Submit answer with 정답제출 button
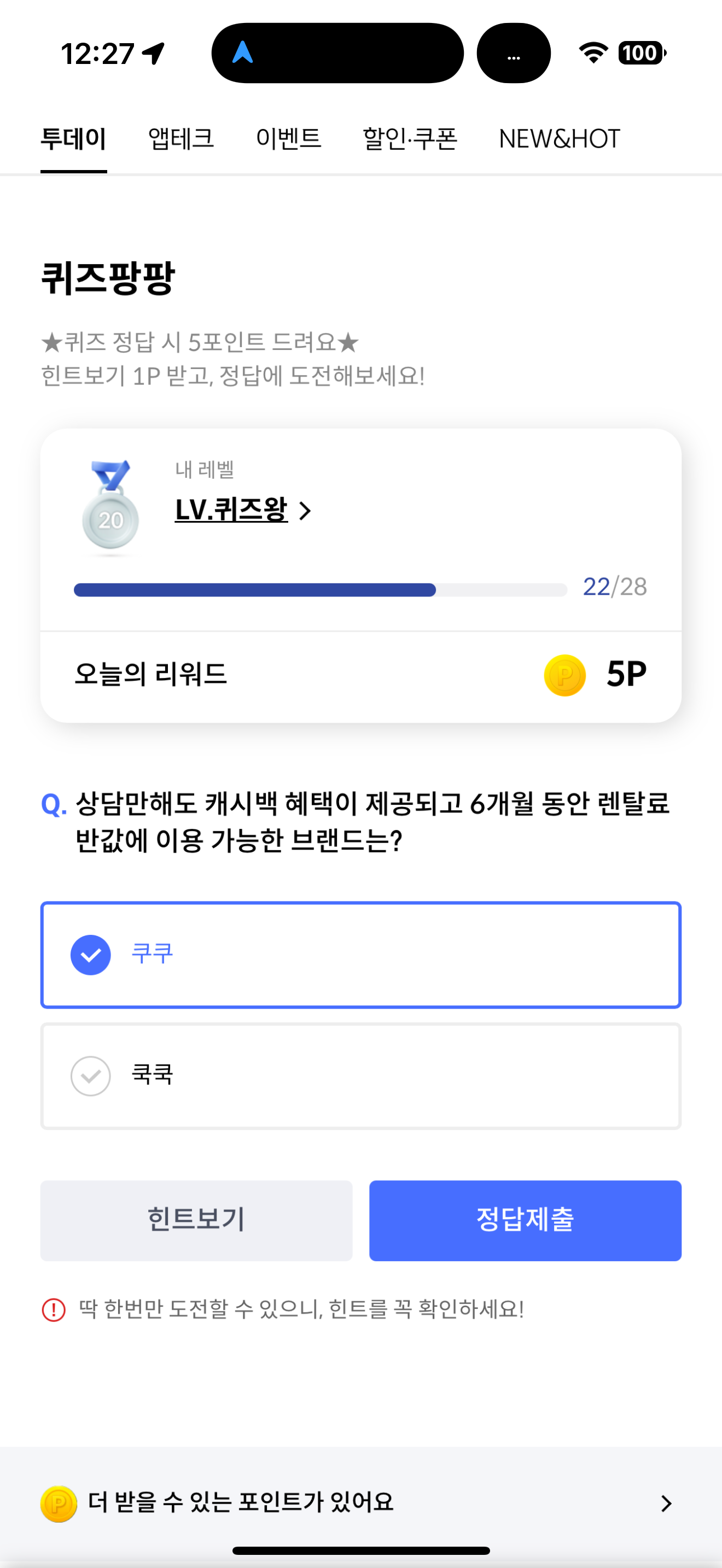Viewport: 722px width, 1568px height. pyautogui.click(x=526, y=1220)
